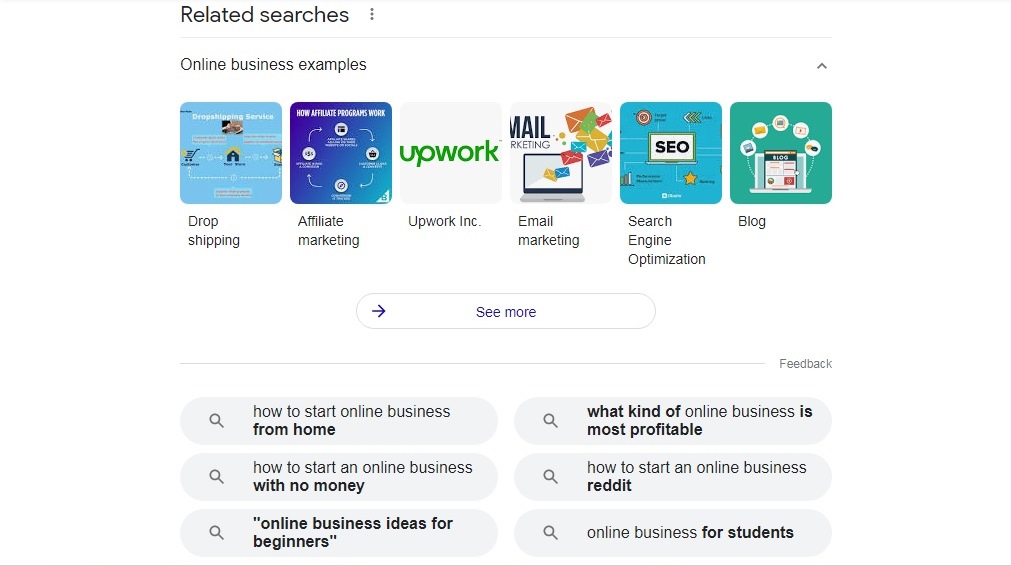Screen dimensions: 1011x566
Task: Open the three-dot menu beside Related searches
Action: pyautogui.click(x=372, y=14)
